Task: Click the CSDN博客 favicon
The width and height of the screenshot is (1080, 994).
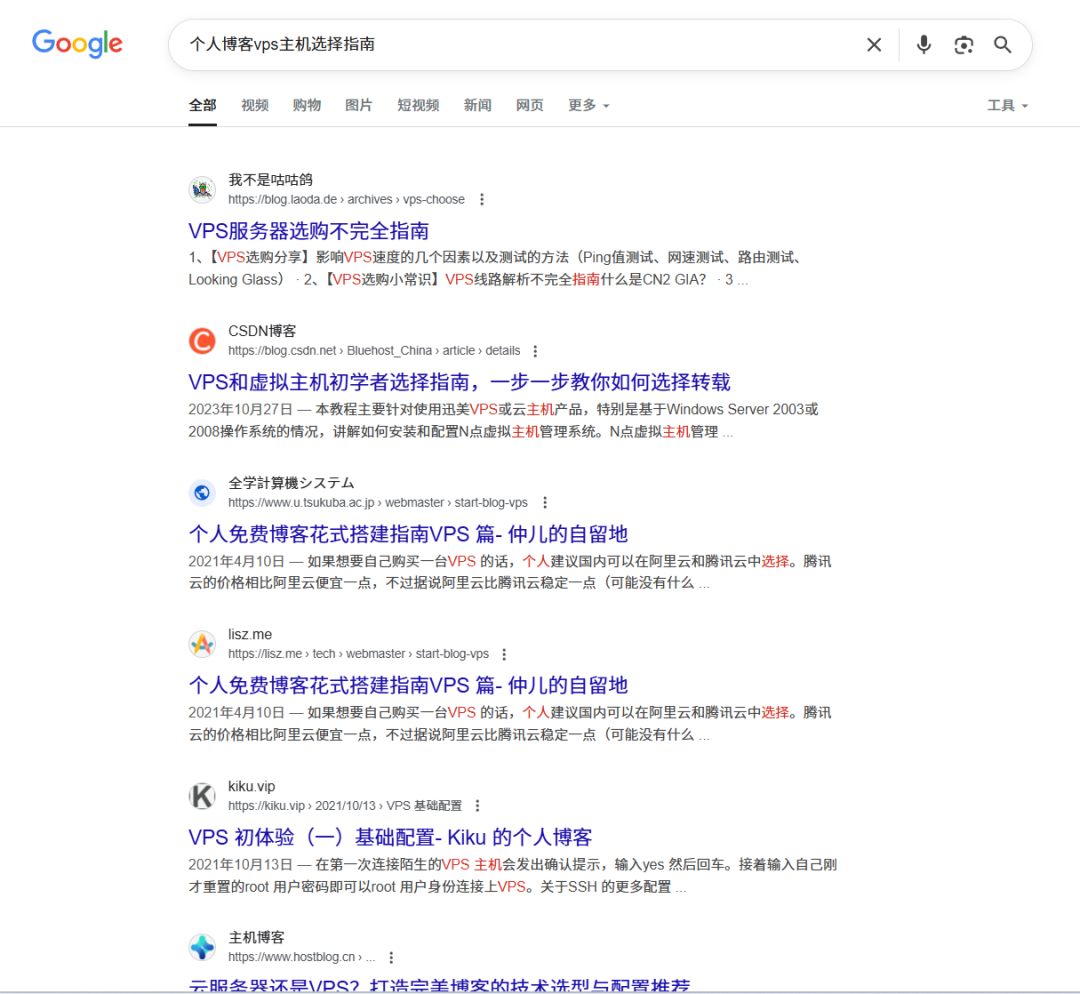Action: coord(202,341)
